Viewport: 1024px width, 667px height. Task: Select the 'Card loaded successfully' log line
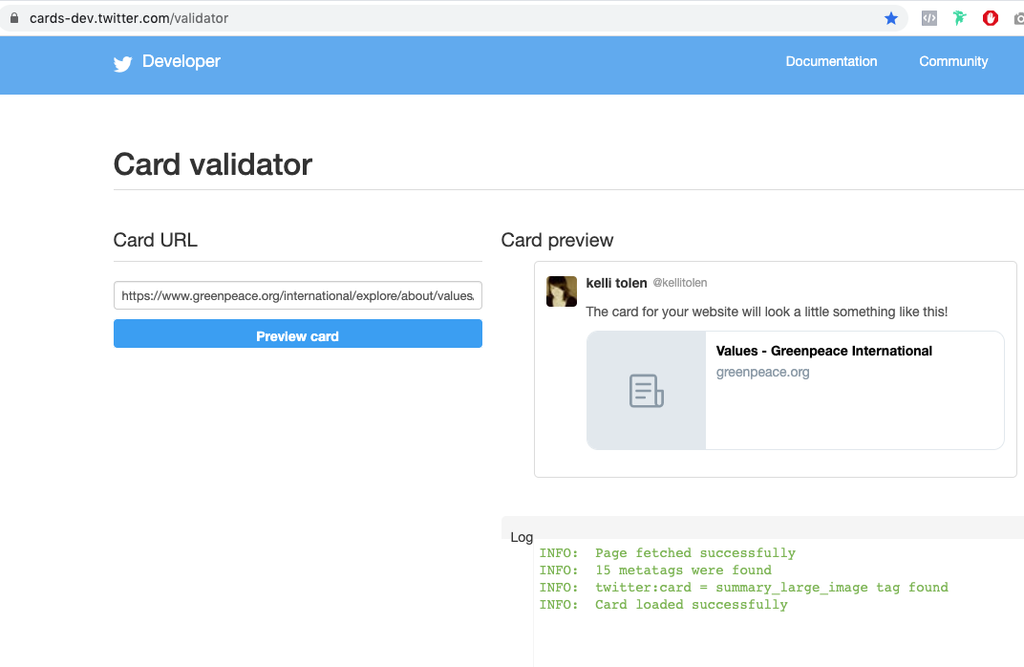664,605
